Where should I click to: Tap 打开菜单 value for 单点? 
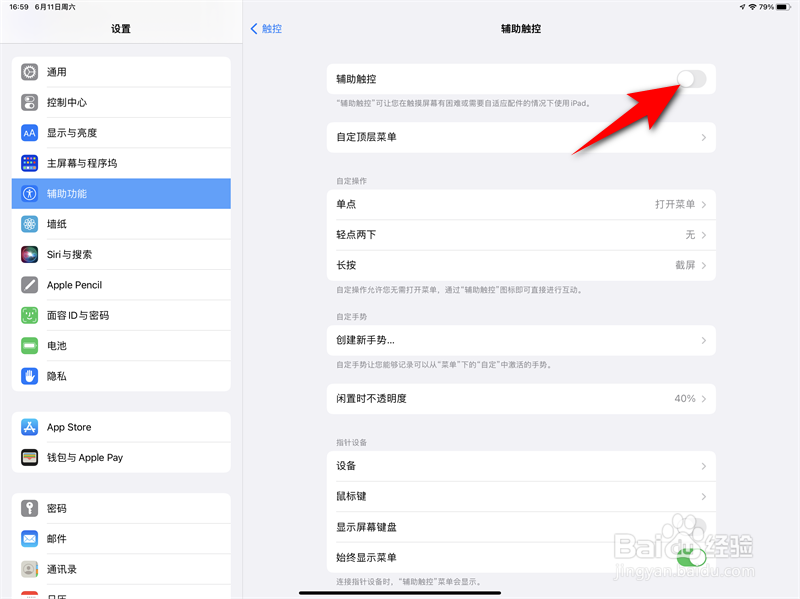click(675, 205)
